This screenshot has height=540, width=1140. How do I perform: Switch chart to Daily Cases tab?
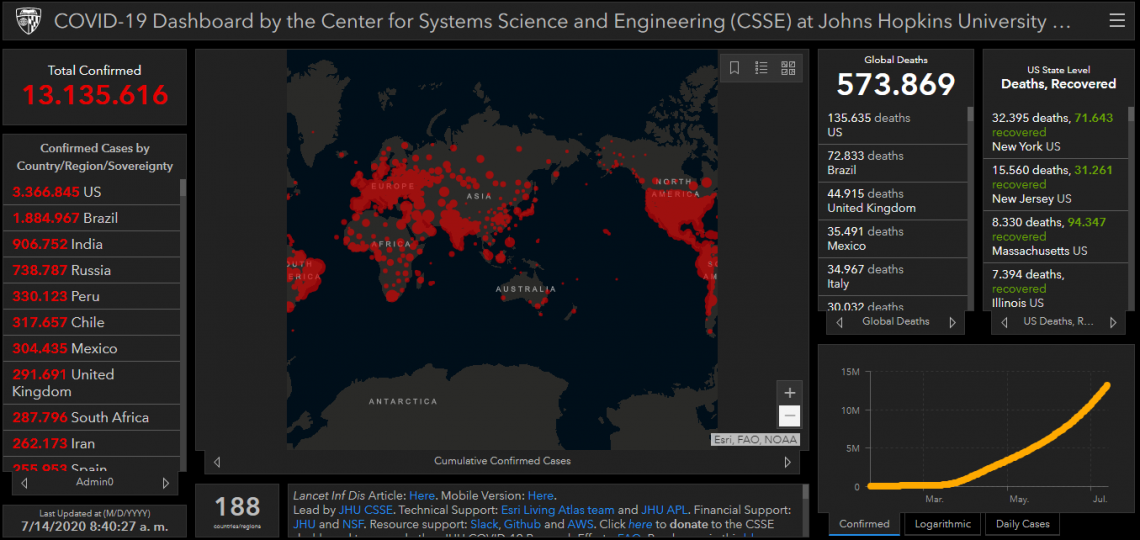(1021, 524)
